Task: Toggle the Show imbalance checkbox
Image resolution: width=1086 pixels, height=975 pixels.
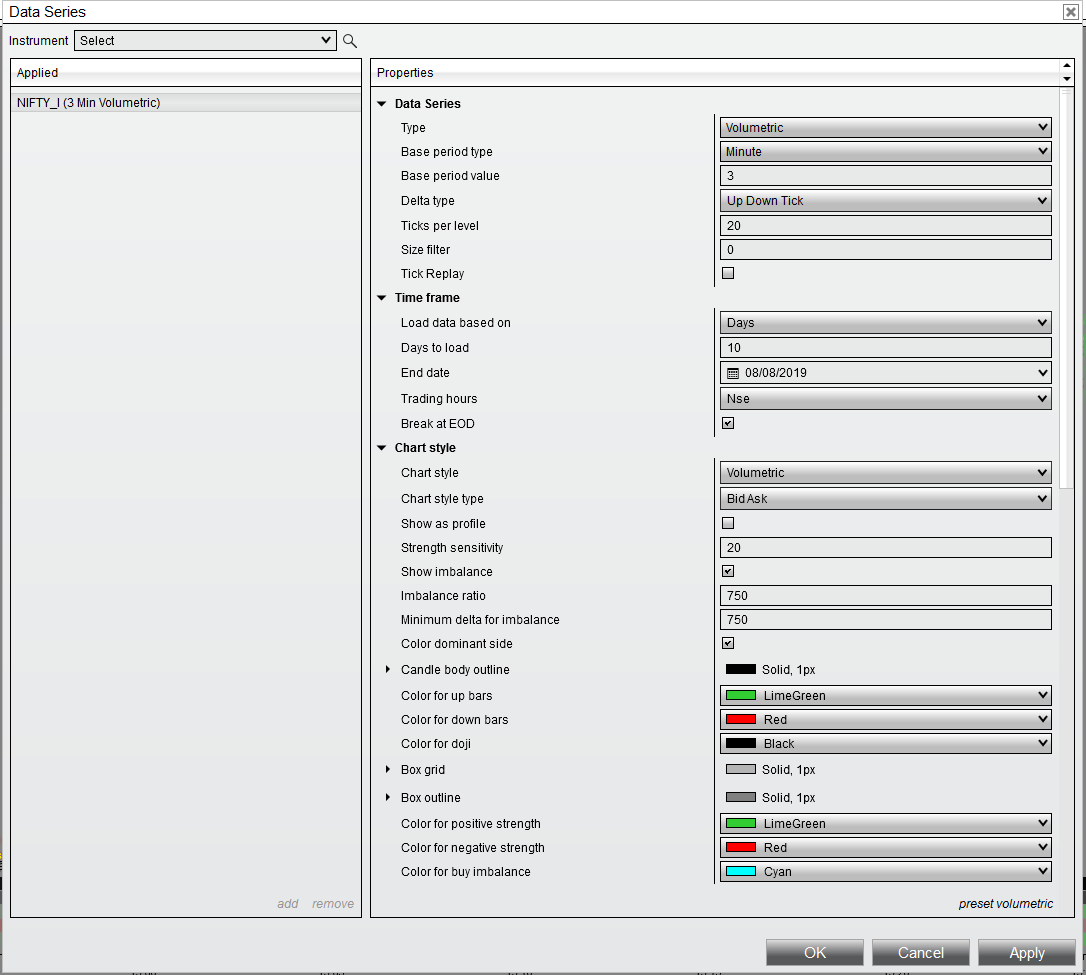Action: tap(728, 571)
